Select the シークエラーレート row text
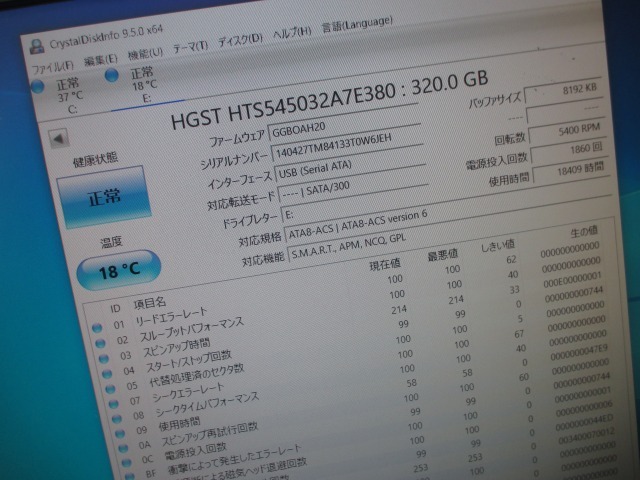640x480 pixels. [188, 392]
